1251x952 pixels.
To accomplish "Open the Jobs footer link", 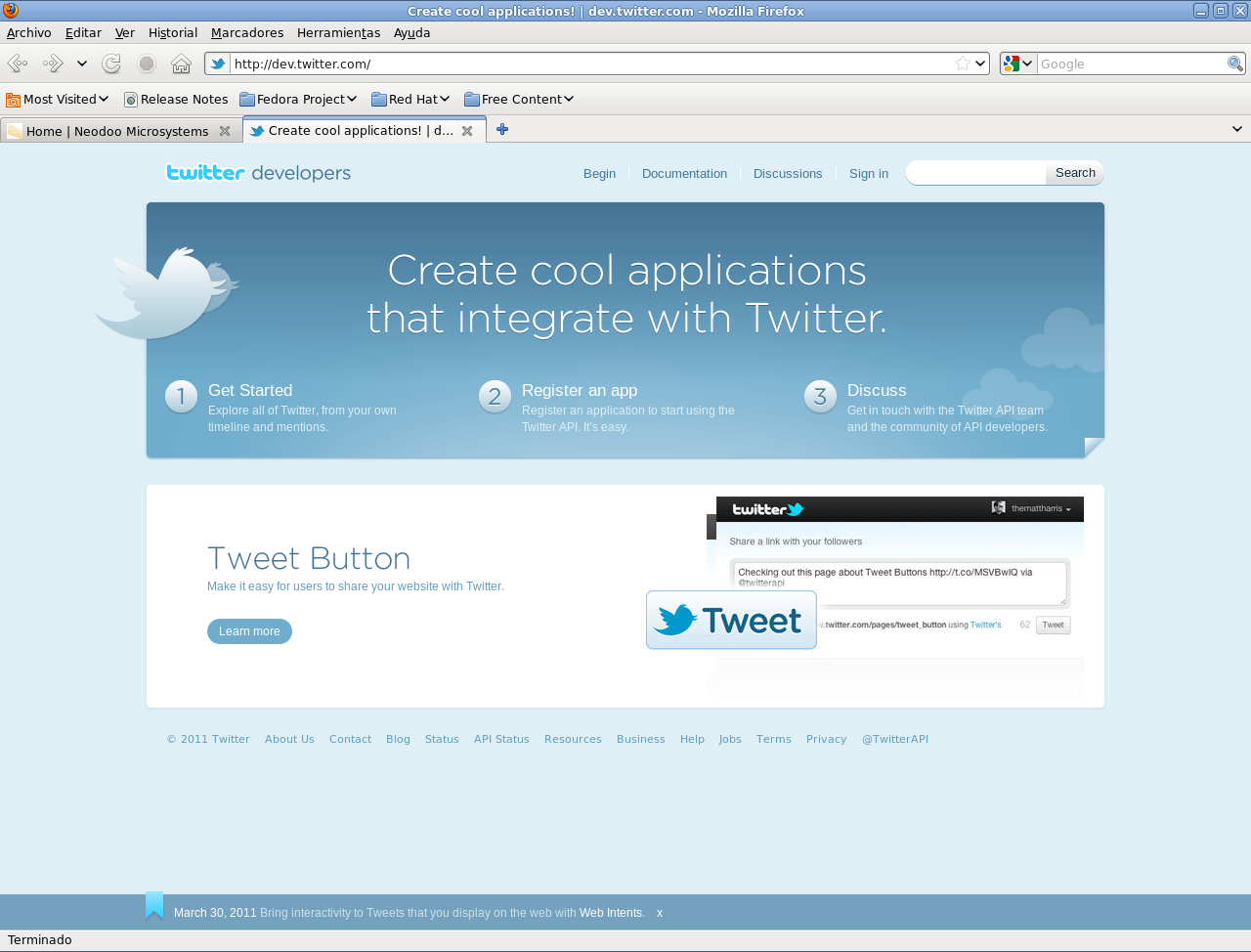I will [x=730, y=739].
